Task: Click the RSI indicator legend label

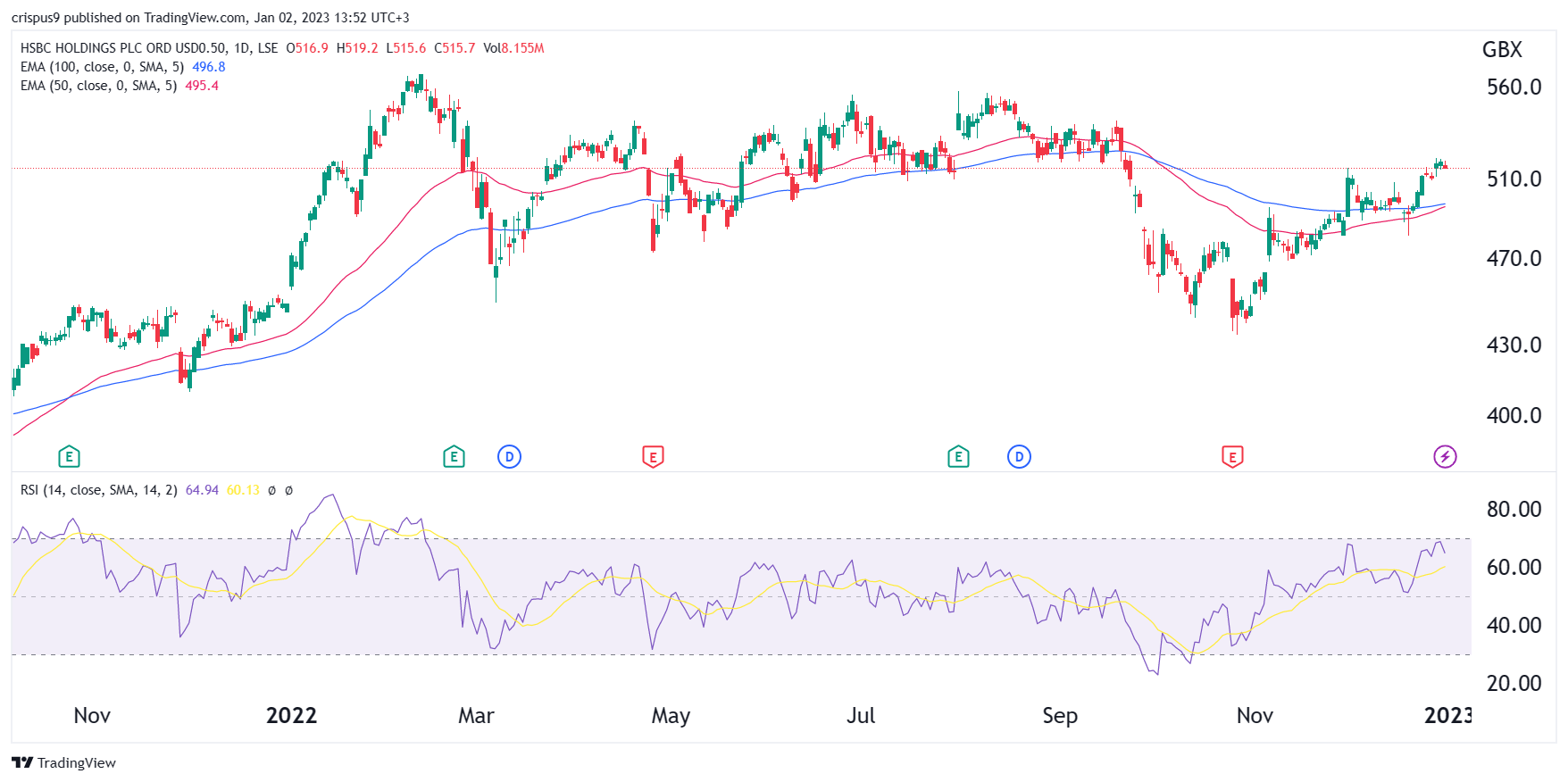Action: pyautogui.click(x=98, y=490)
